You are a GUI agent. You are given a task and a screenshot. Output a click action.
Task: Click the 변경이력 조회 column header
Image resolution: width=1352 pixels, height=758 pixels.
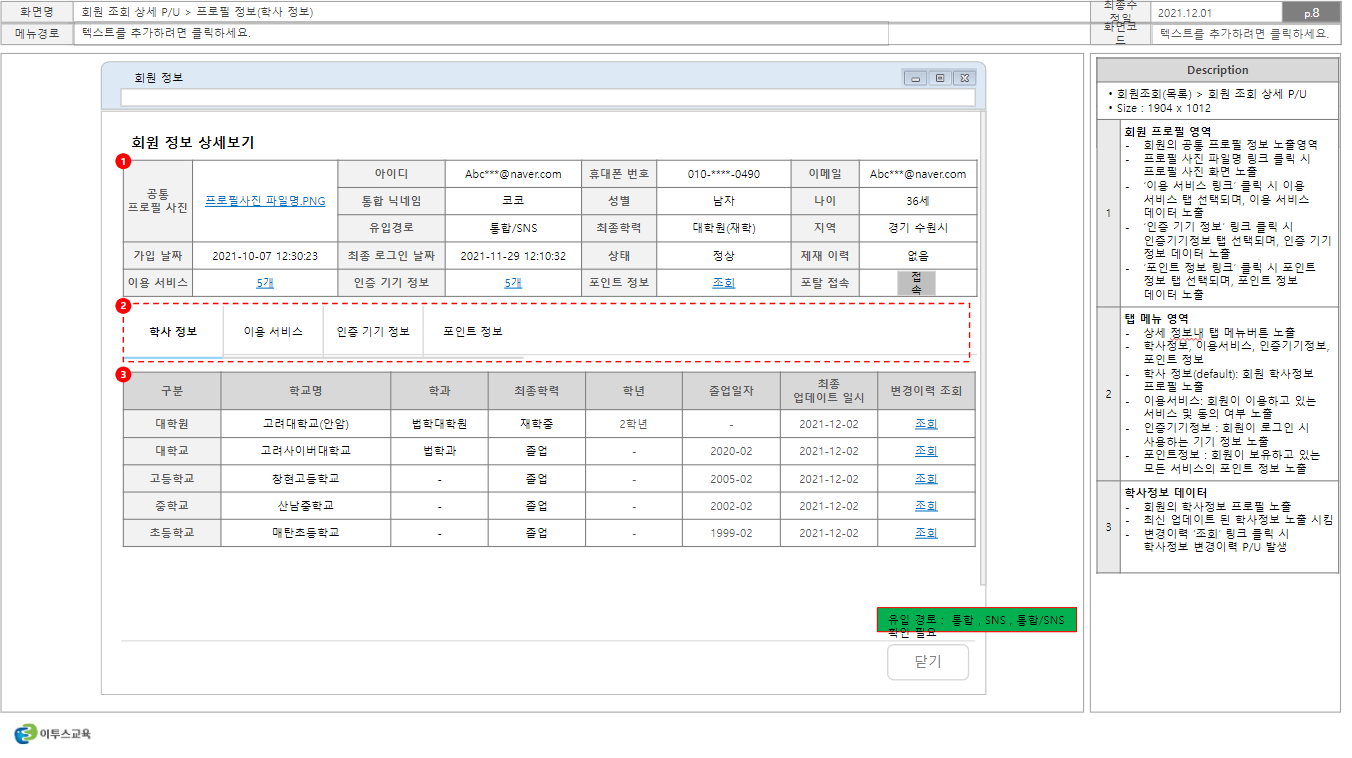926,391
